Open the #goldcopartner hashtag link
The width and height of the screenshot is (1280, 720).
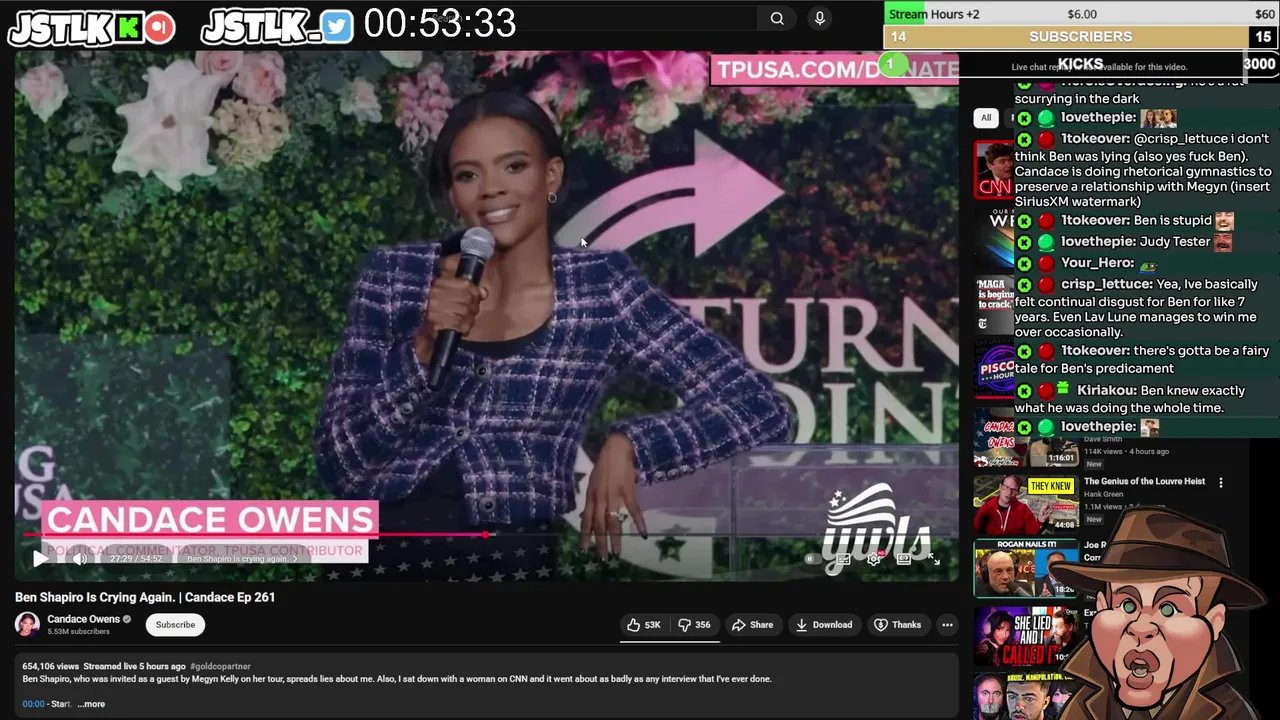click(220, 666)
